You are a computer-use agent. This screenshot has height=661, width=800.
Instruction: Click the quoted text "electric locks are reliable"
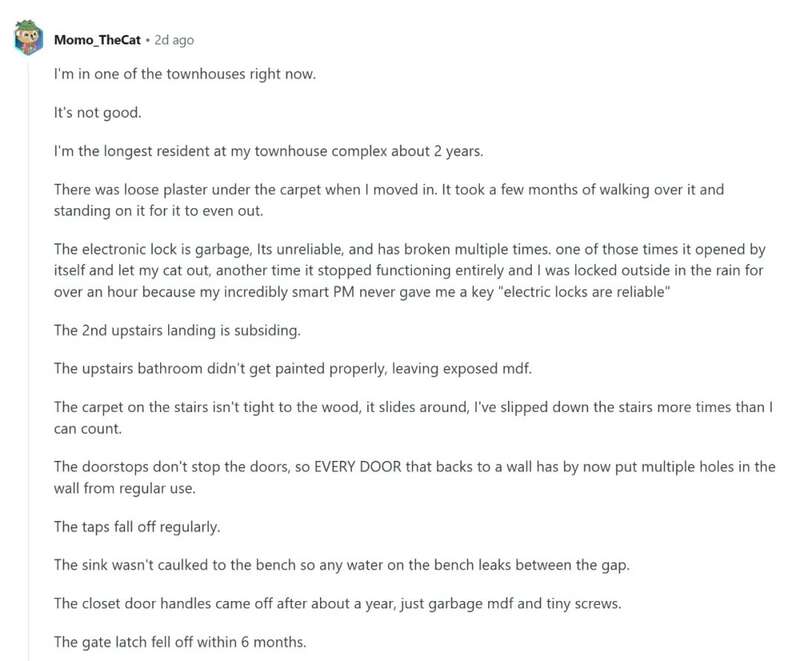pos(587,292)
